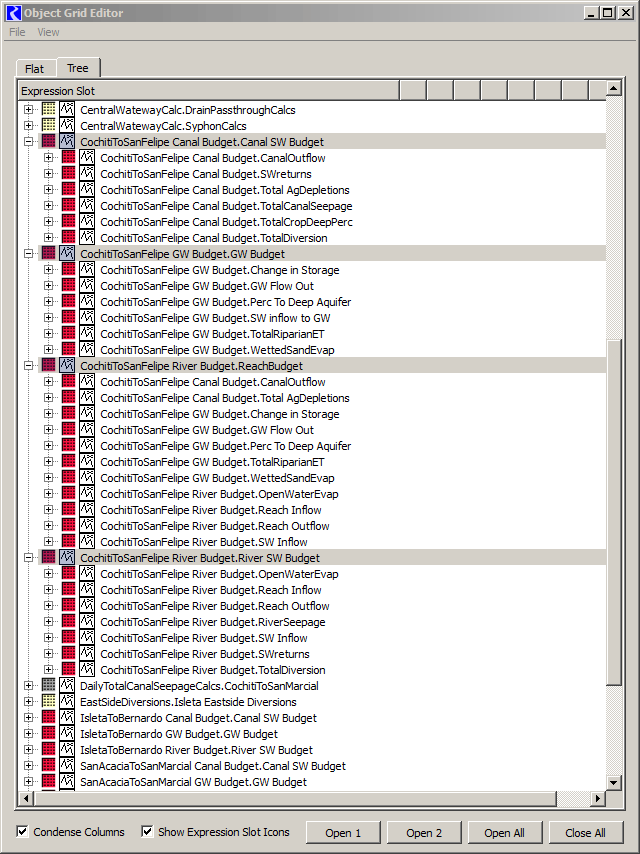The width and height of the screenshot is (640, 854).
Task: Collapse the River Budget.River SW Budget node
Action: click(x=28, y=558)
